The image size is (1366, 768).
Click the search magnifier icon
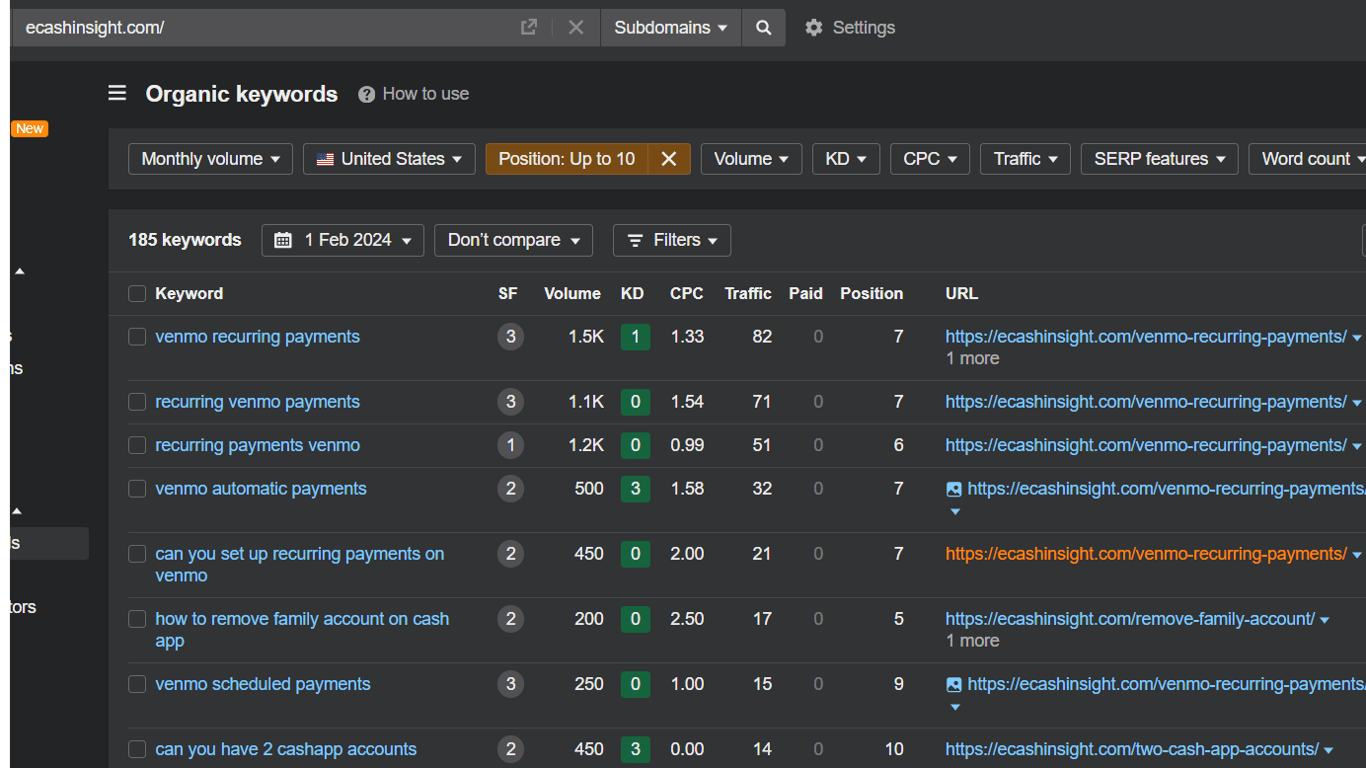point(763,28)
